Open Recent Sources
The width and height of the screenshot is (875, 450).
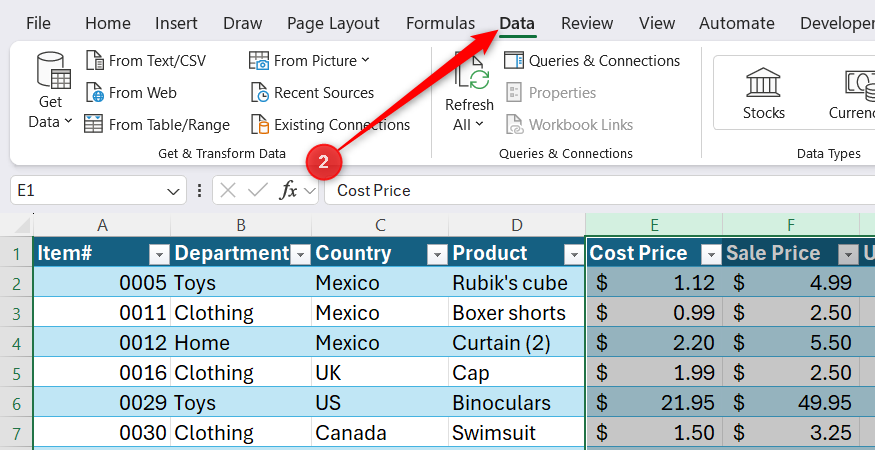pos(312,93)
